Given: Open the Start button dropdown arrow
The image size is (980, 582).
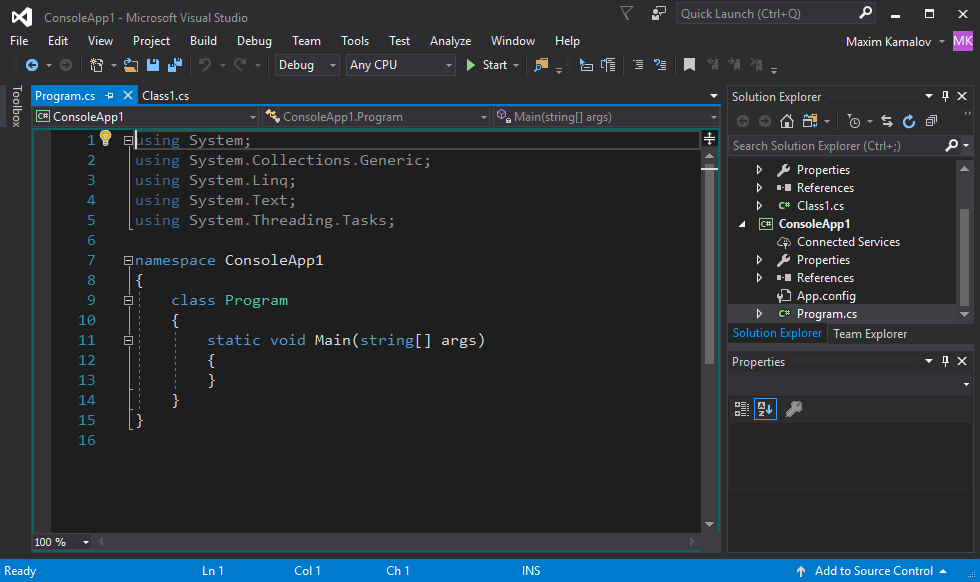Looking at the screenshot, I should point(516,66).
